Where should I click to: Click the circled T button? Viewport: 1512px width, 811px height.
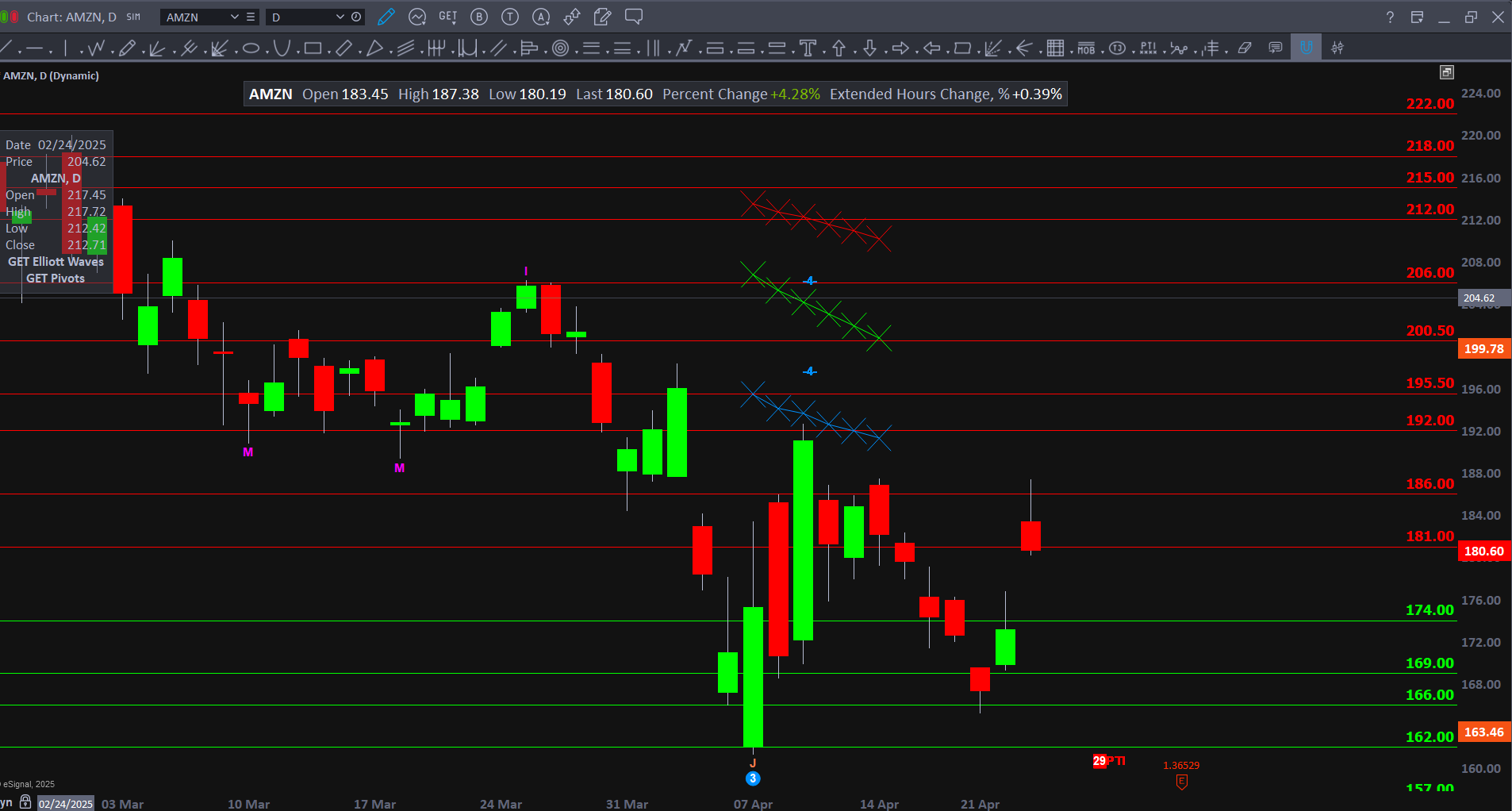pos(510,17)
